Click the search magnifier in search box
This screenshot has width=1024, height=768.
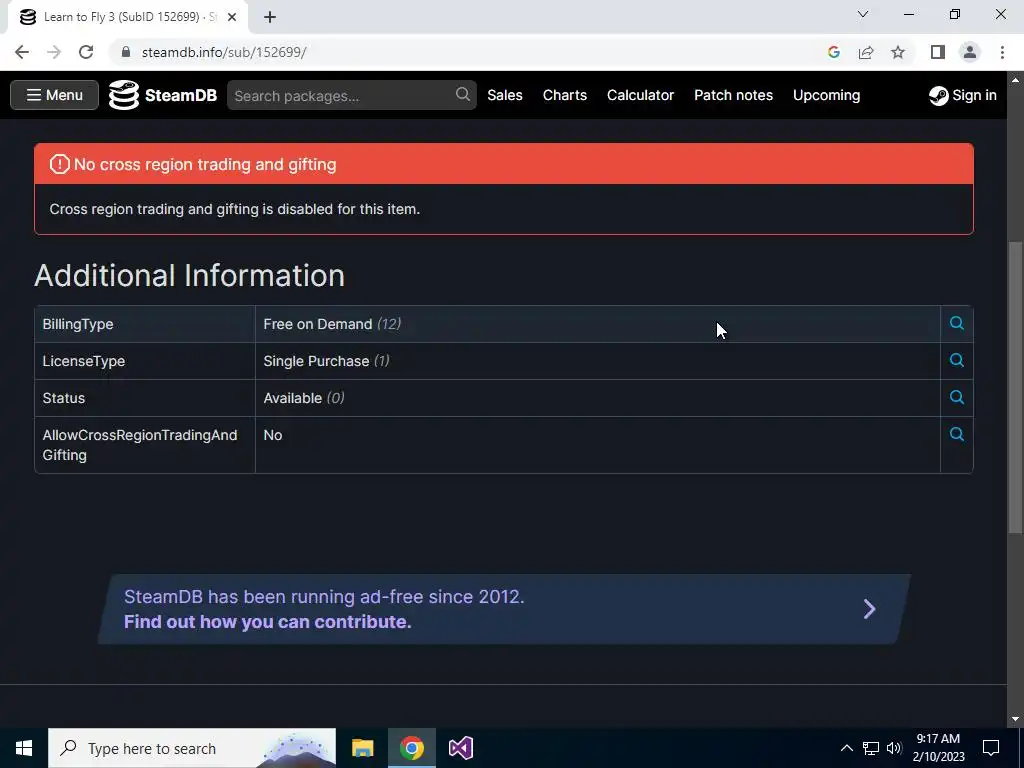tap(462, 95)
